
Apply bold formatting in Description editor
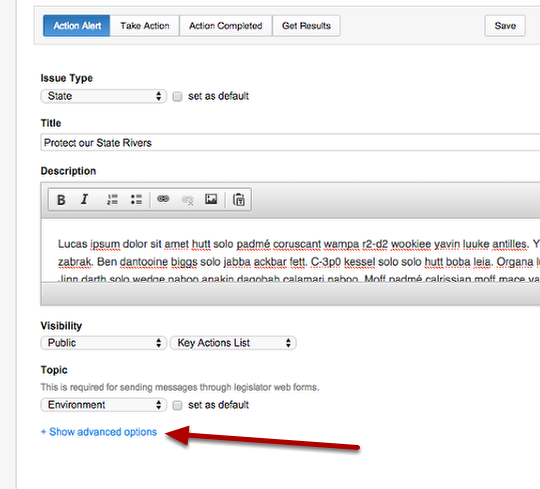(61, 199)
